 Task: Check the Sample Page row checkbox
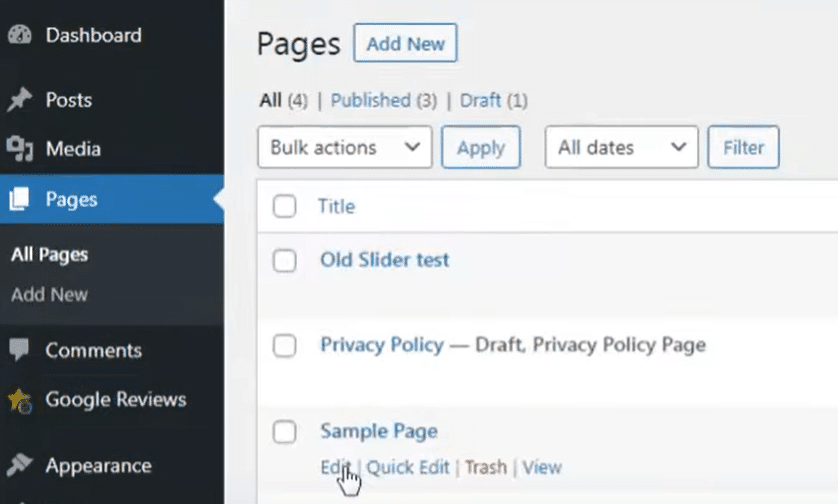[x=284, y=432]
